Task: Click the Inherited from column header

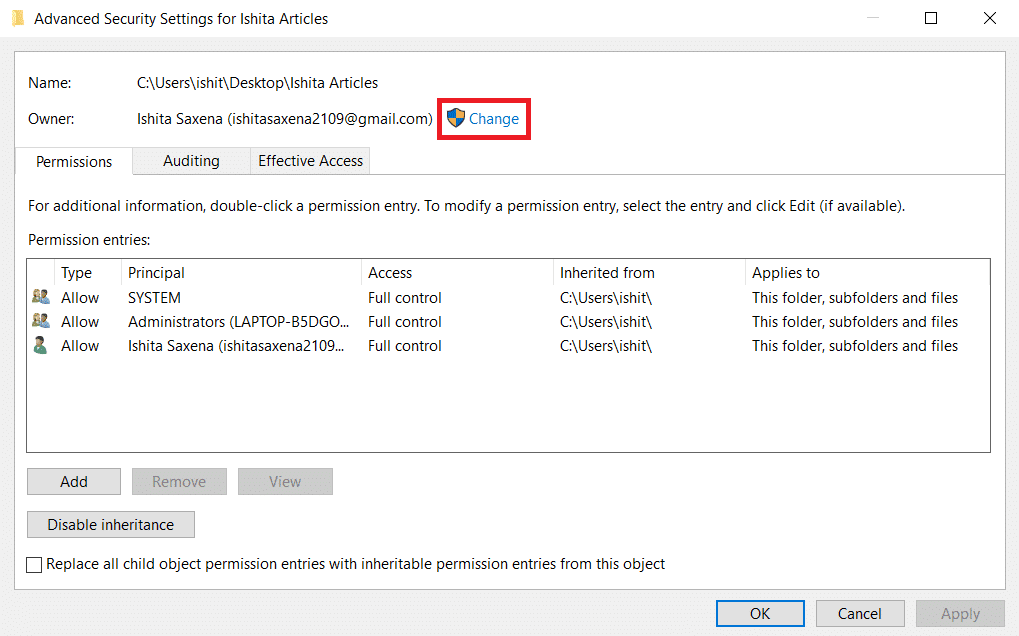Action: coord(607,272)
